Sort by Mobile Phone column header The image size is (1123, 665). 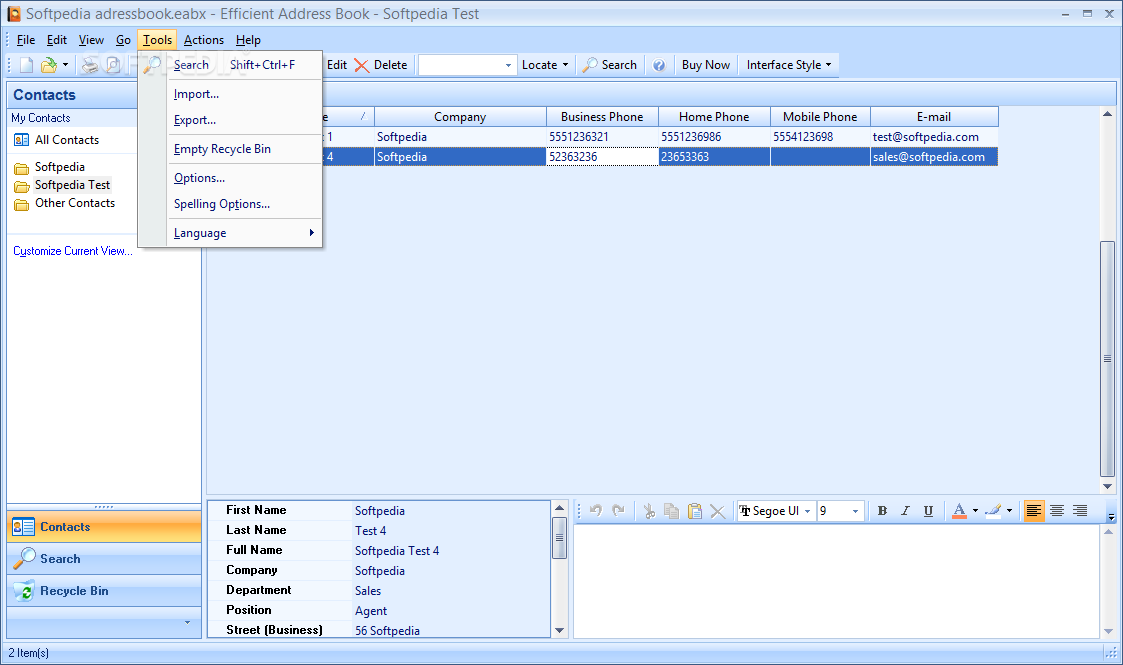(x=820, y=117)
